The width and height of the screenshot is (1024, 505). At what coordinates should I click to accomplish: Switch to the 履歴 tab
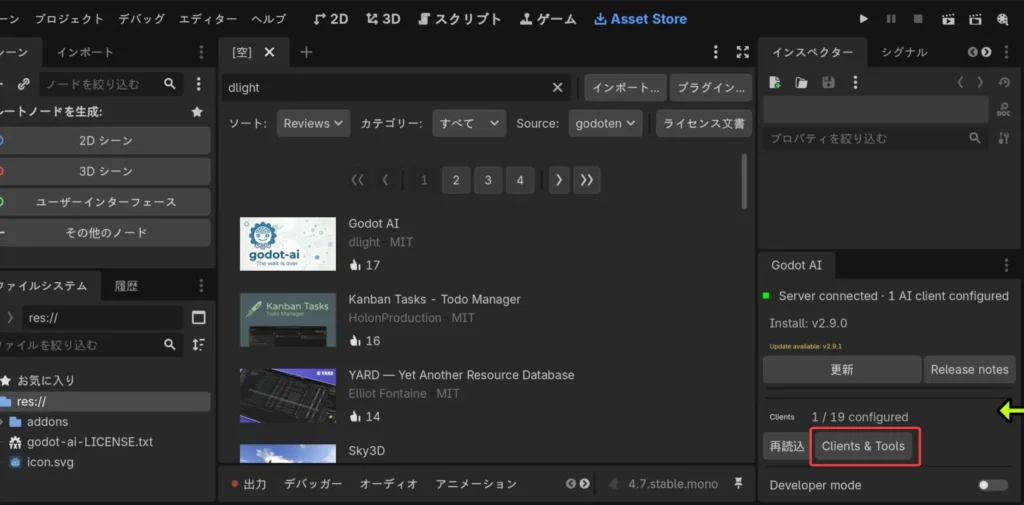[126, 285]
